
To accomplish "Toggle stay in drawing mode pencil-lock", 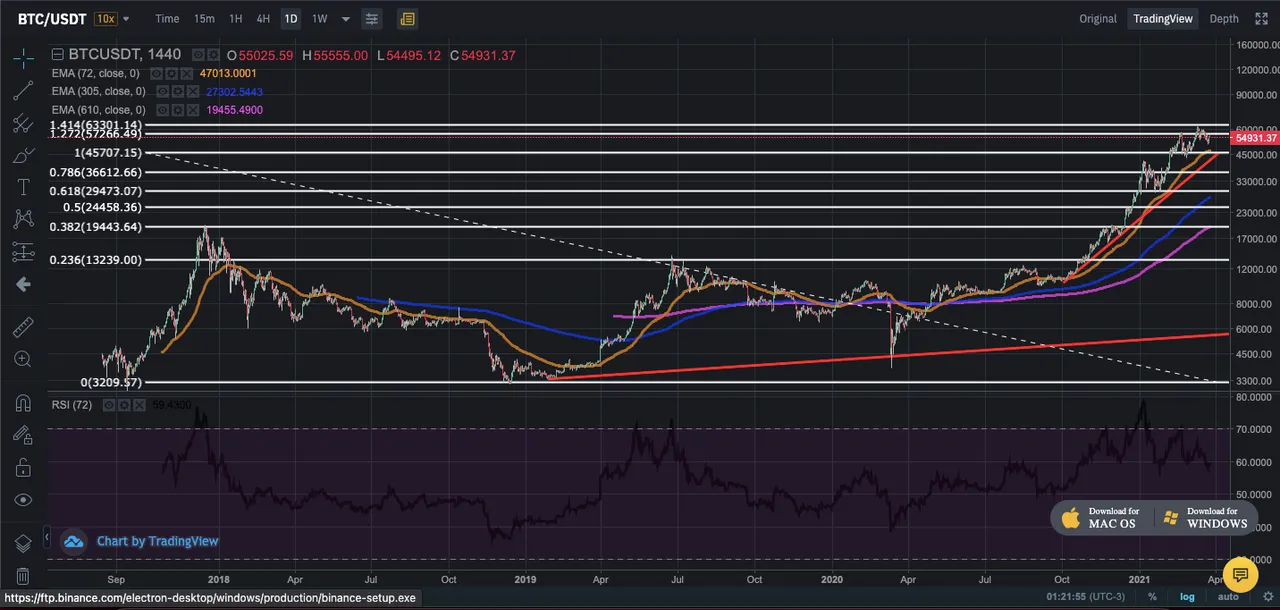I will 23,435.
